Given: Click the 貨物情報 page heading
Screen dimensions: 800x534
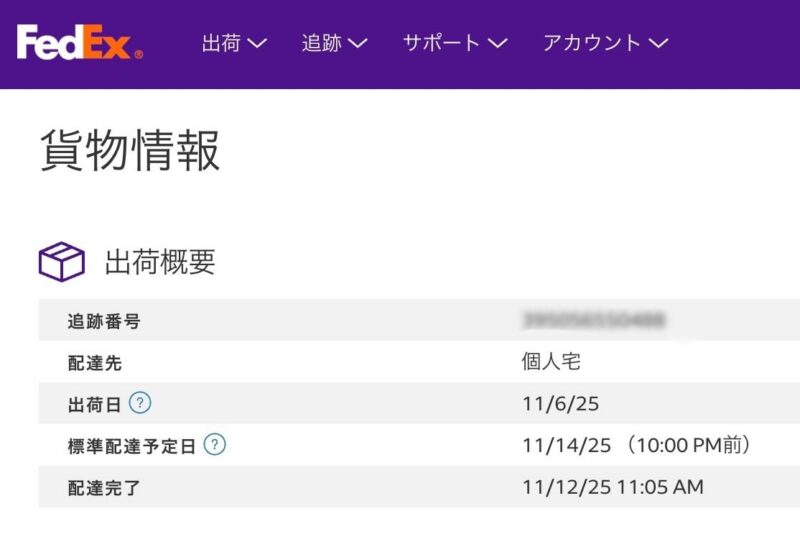Looking at the screenshot, I should coord(130,151).
